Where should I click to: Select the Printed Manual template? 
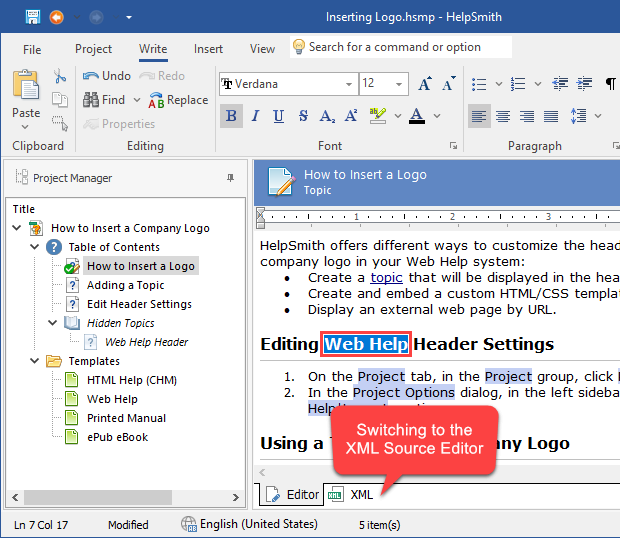126,418
